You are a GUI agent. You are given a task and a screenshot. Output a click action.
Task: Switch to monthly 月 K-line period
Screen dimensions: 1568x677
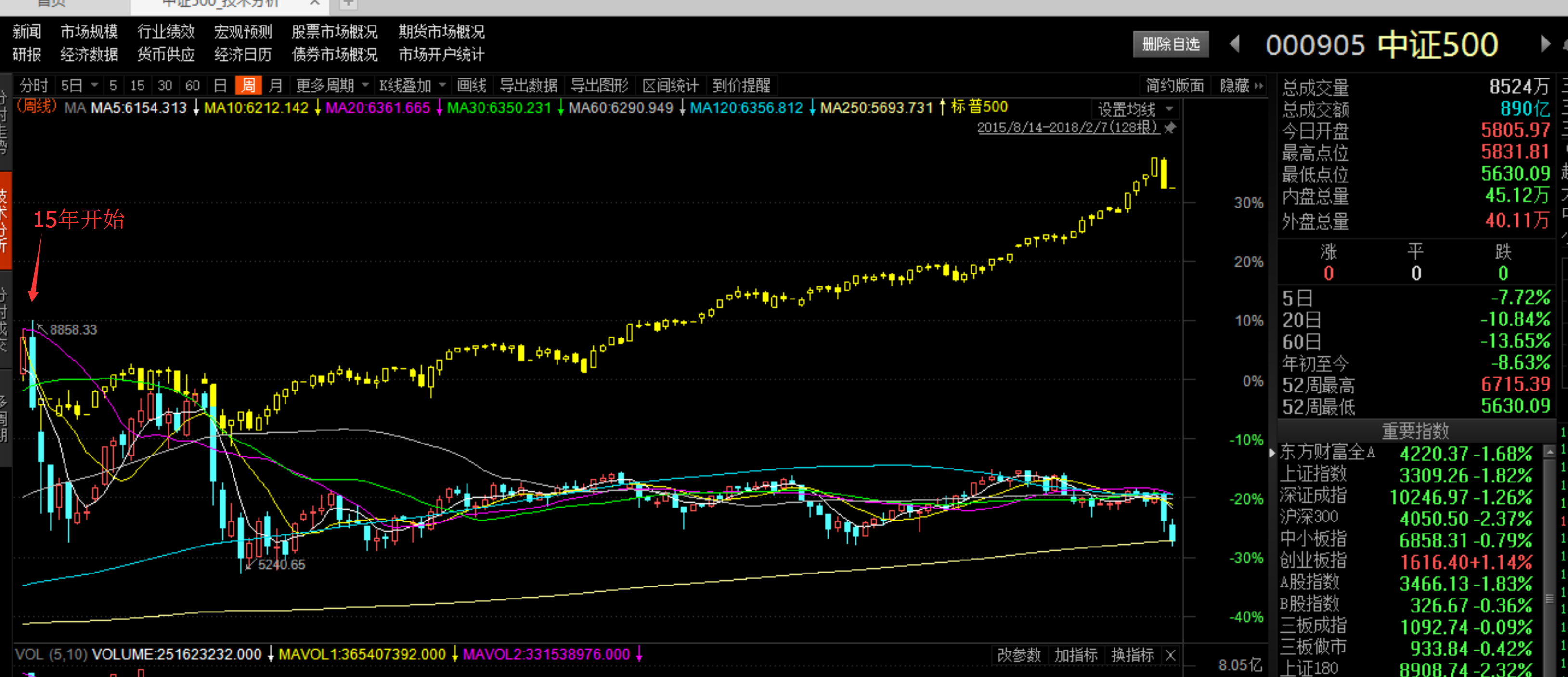pyautogui.click(x=276, y=86)
